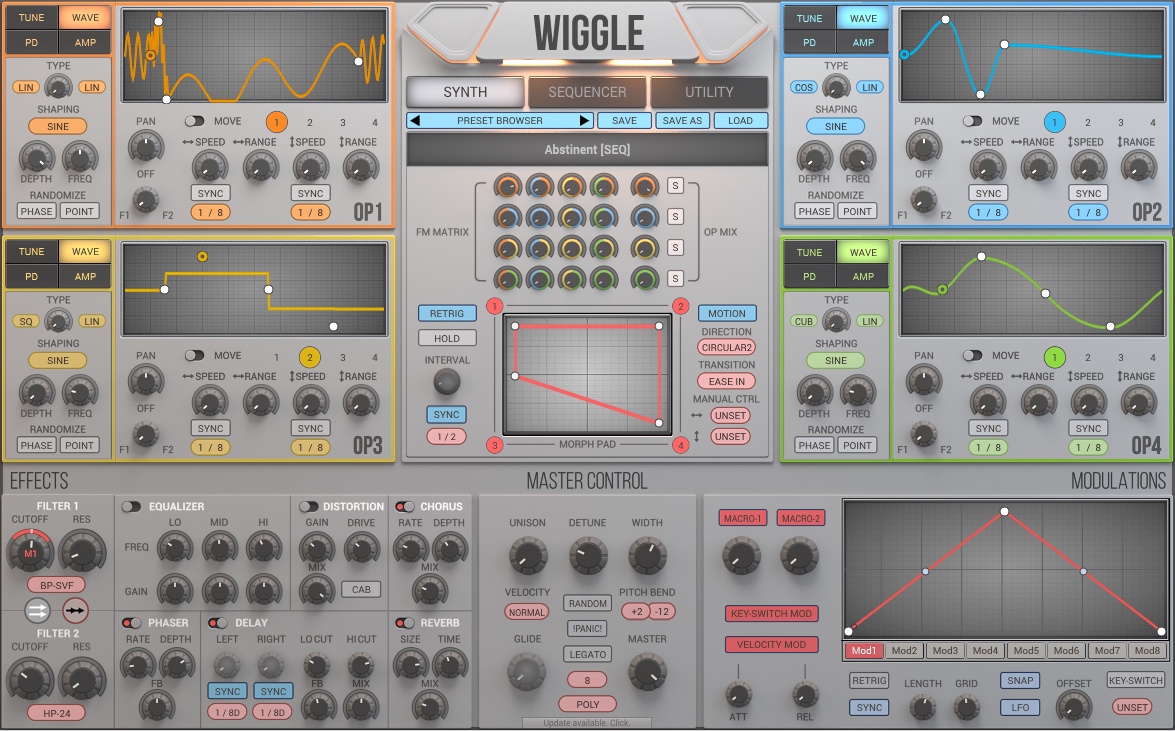Image resolution: width=1175 pixels, height=731 pixels.
Task: Click the Detune knob
Action: pyautogui.click(x=588, y=556)
